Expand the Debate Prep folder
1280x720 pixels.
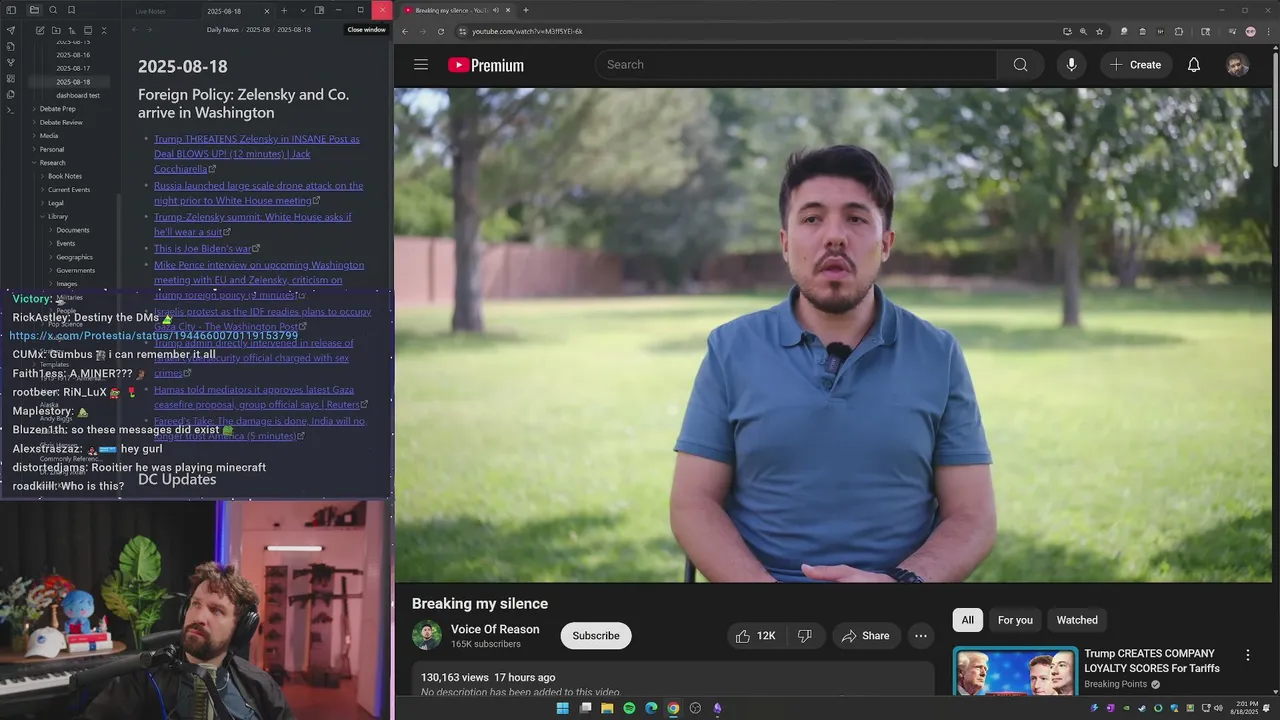coord(57,109)
